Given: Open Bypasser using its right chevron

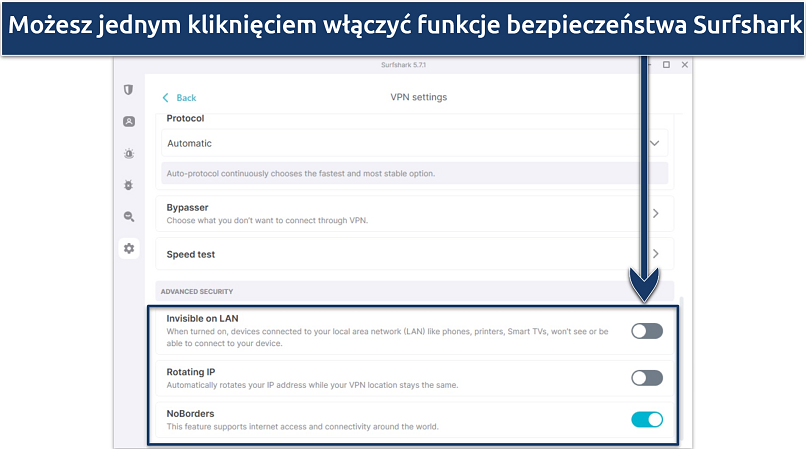Looking at the screenshot, I should click(x=656, y=213).
